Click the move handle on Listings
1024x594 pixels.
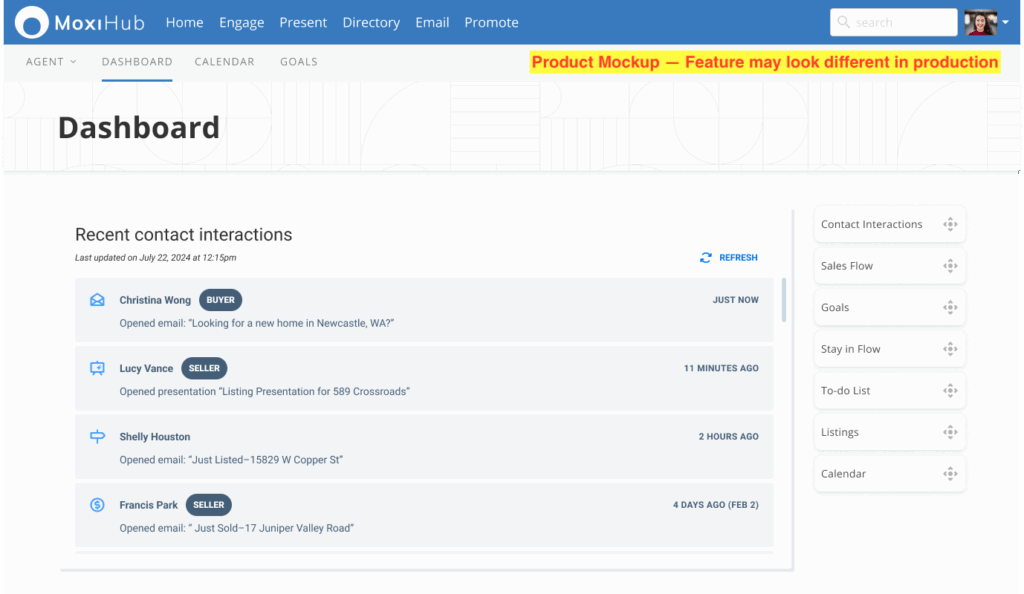point(950,432)
